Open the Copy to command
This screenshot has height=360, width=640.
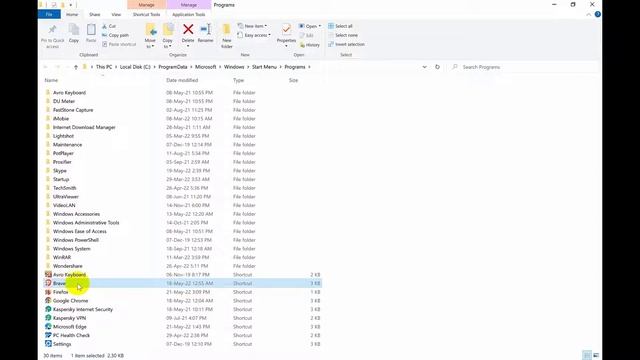(168, 36)
